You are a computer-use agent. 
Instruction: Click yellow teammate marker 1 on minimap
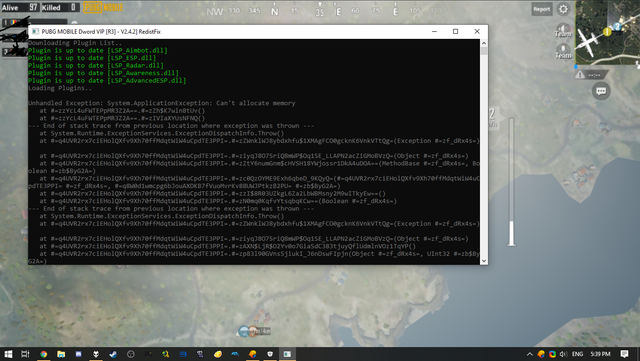pyautogui.click(x=607, y=32)
